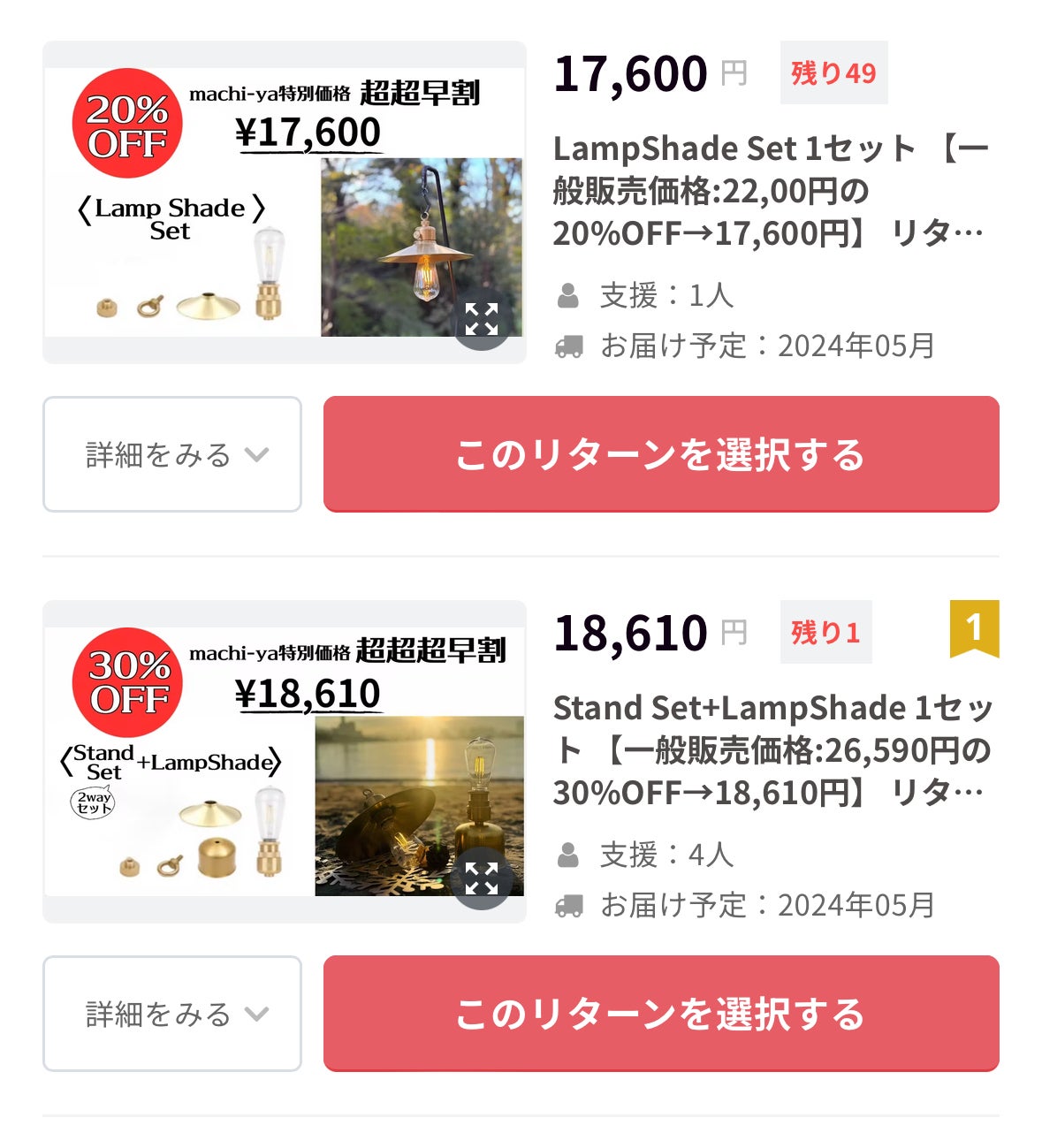Open the Stand Set+LampShade 1セット title

pos(773,750)
